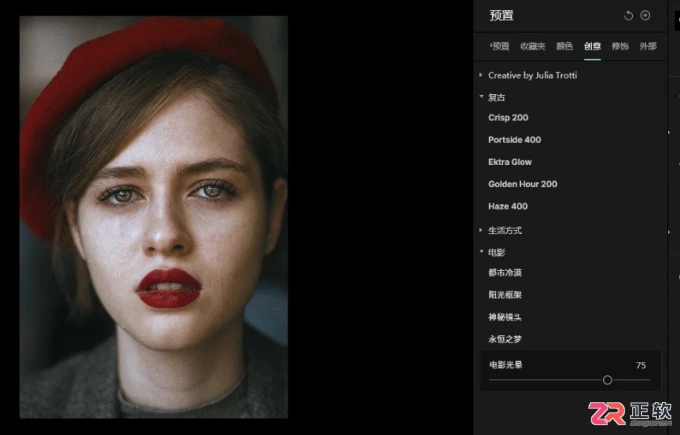The image size is (680, 435).
Task: Open the 颜色 tab
Action: point(564,46)
